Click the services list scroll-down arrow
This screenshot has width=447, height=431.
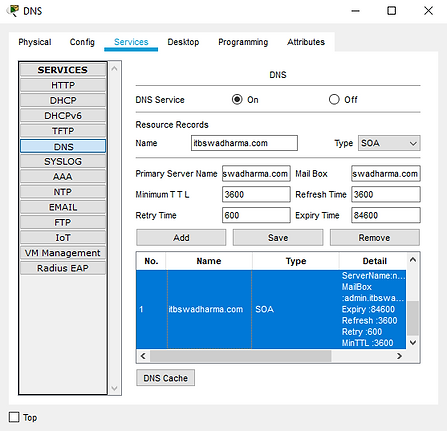tap(114, 388)
